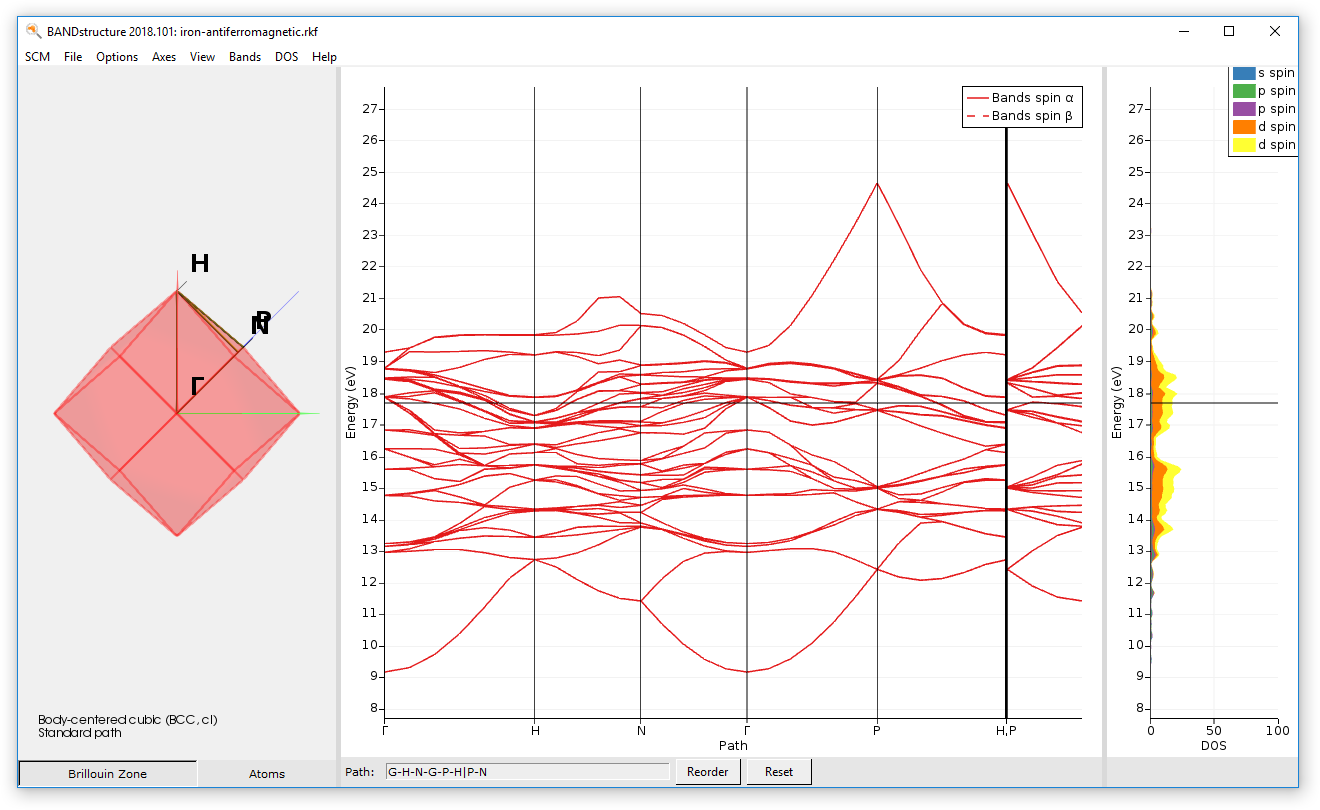Open the Axes menu
Viewport: 1320px width, 810px height.
pos(163,57)
